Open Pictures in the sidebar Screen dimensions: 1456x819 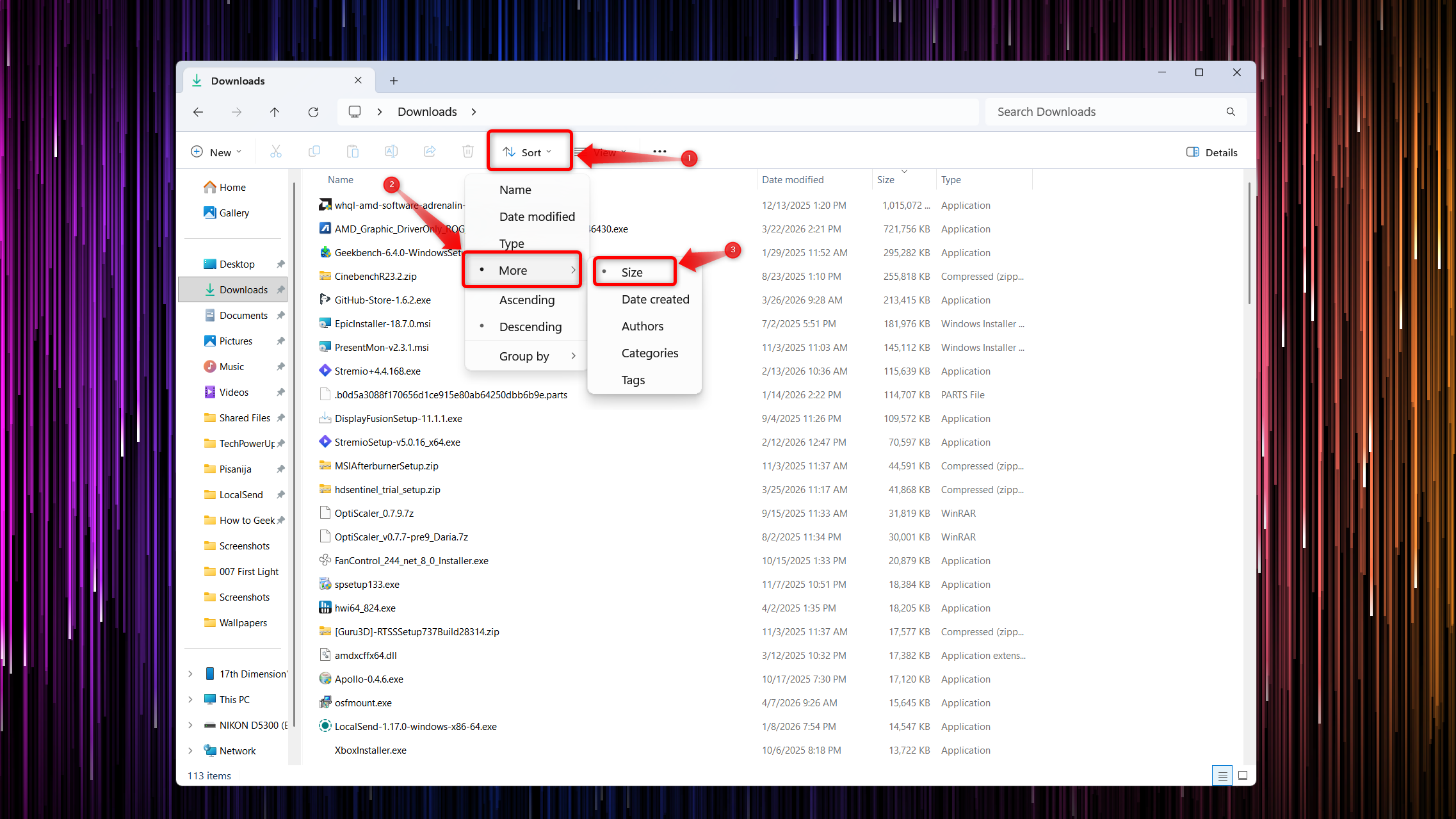pos(236,341)
